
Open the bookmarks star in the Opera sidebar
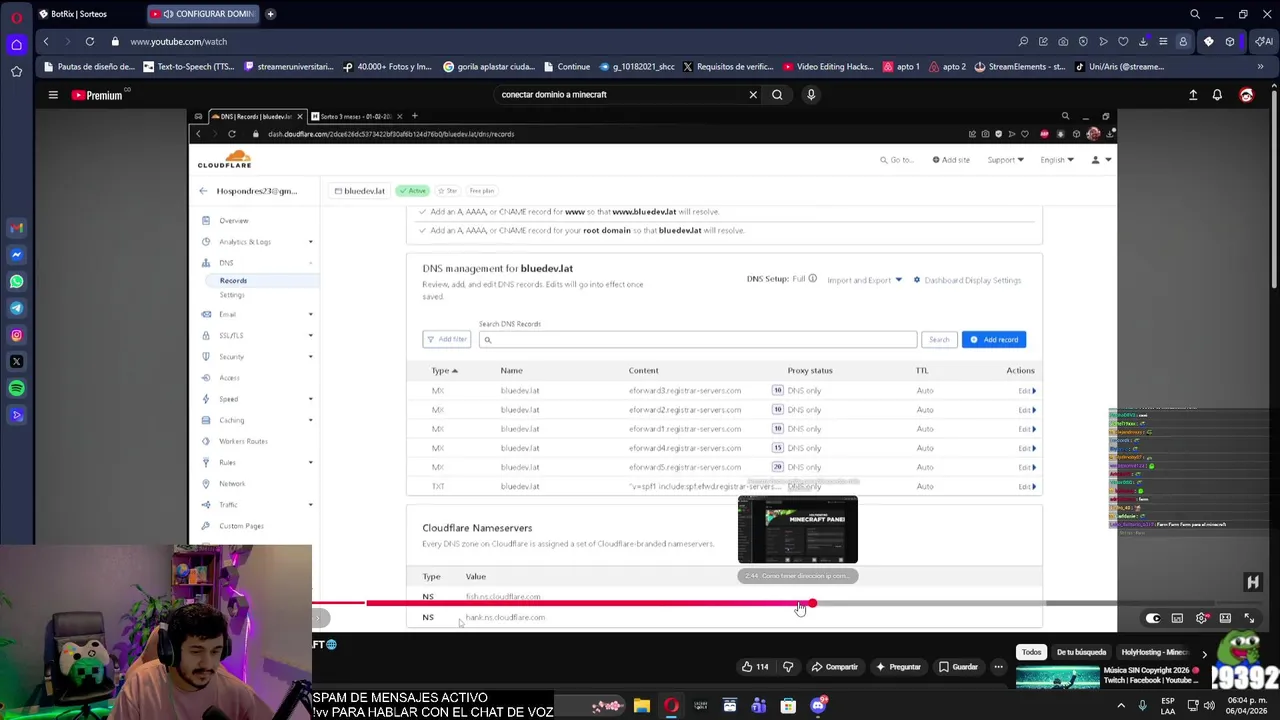[16, 71]
